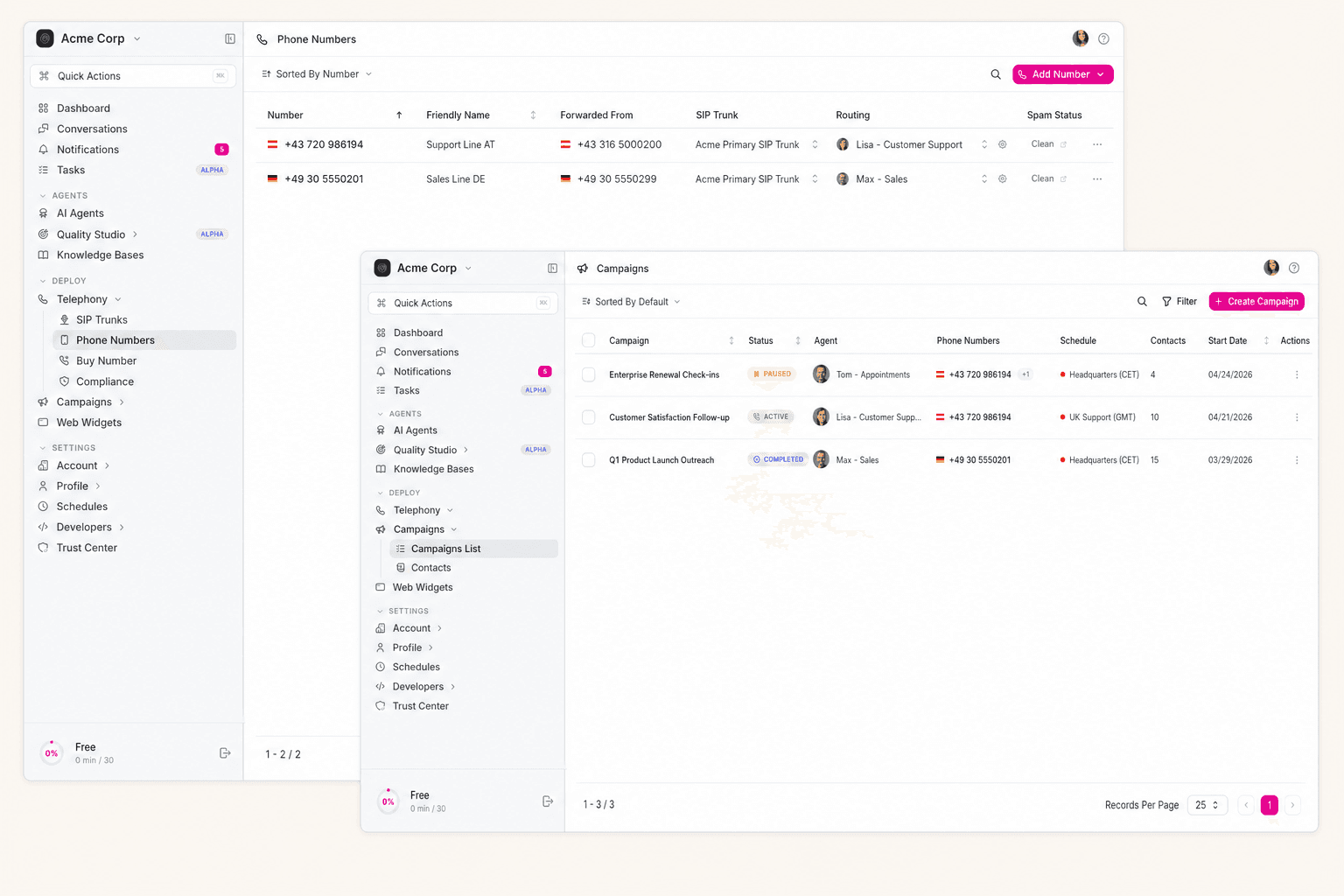The width and height of the screenshot is (1344, 896).
Task: Open the gear icon next to Lisa's routing
Action: point(1003,143)
